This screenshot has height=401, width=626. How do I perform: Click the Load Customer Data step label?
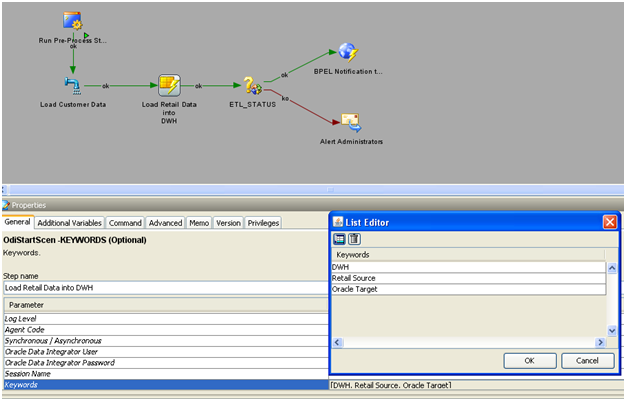click(x=73, y=104)
